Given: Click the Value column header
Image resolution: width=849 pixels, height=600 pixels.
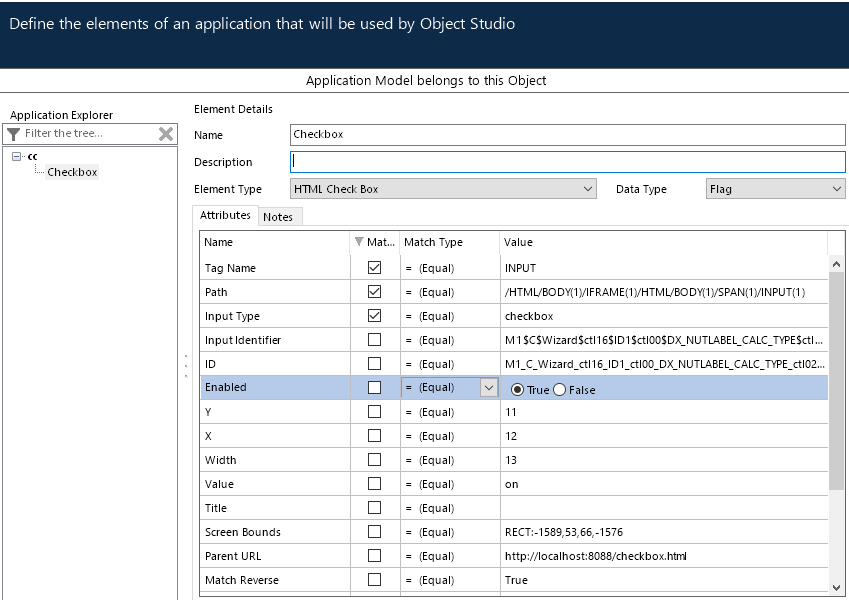Looking at the screenshot, I should coord(663,242).
